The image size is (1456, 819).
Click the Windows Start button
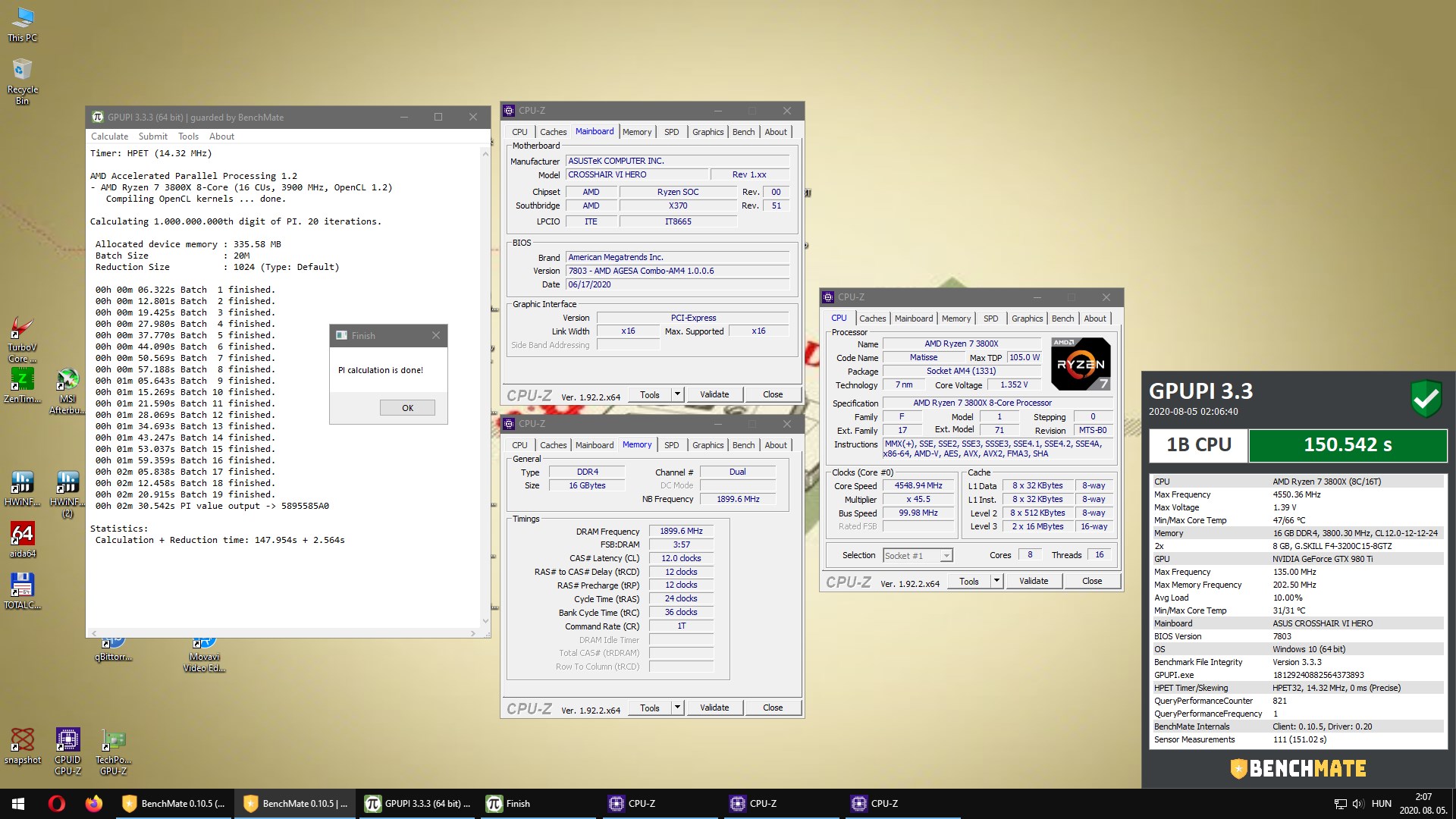click(x=18, y=804)
